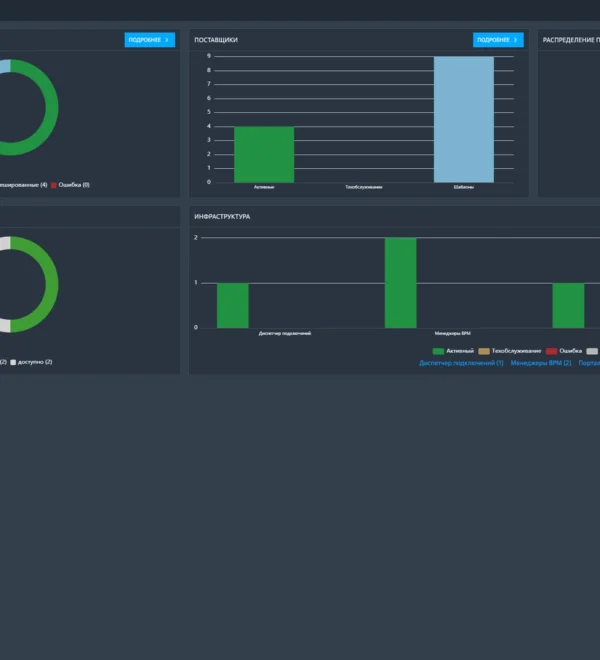Image resolution: width=600 pixels, height=660 pixels.
Task: Click the light-blue segment of top donut
Action: pos(5,66)
